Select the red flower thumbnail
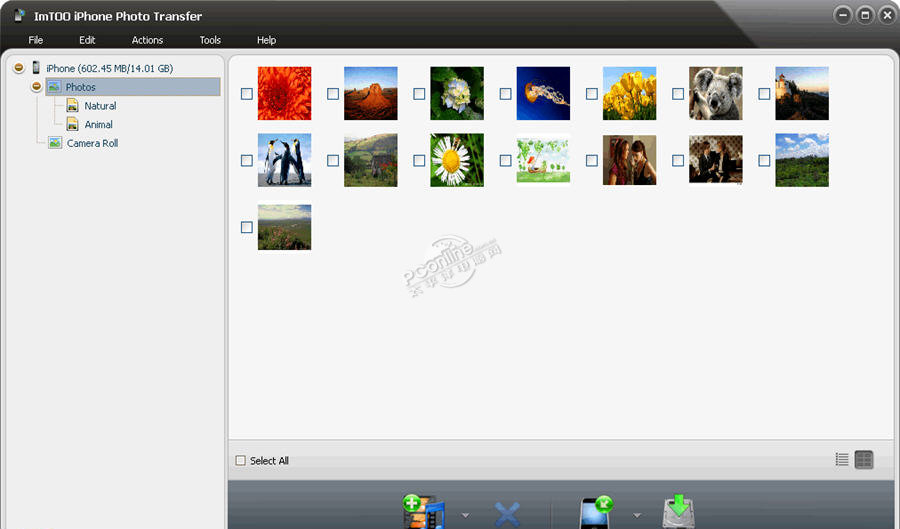This screenshot has width=900, height=529. (285, 94)
